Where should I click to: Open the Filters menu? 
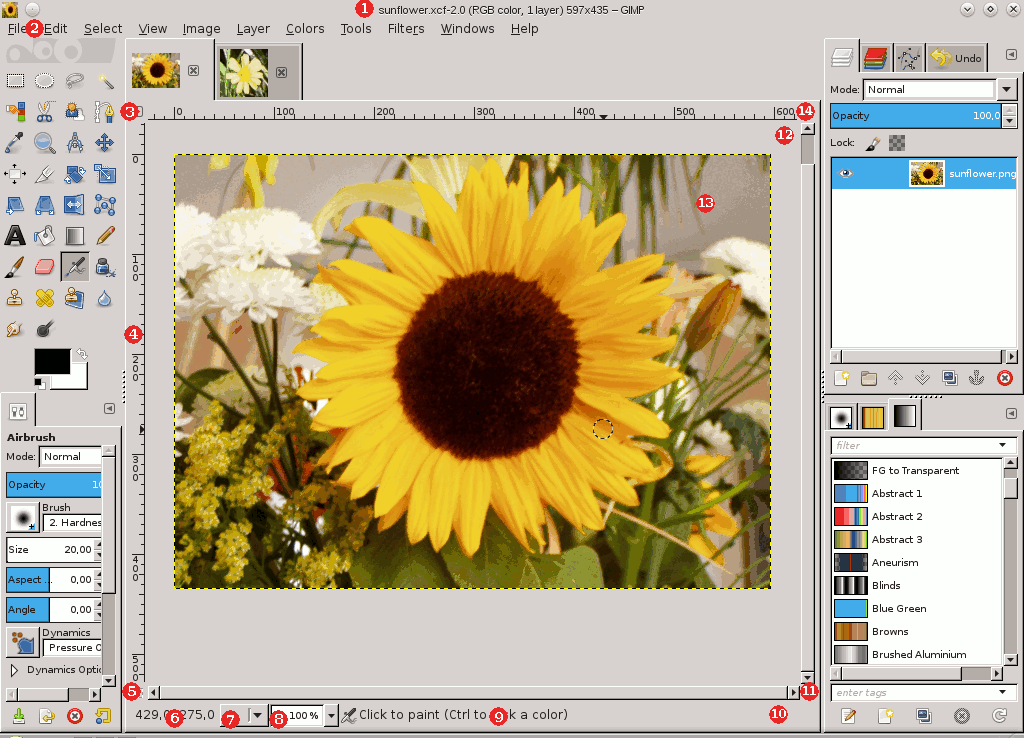[x=405, y=29]
